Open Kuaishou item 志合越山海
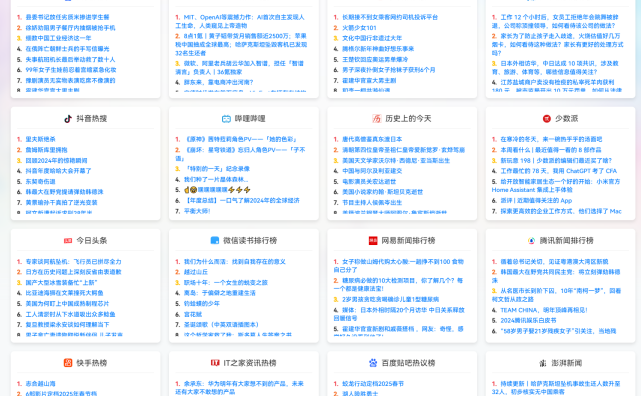This screenshot has height=396, width=641. click(x=40, y=384)
